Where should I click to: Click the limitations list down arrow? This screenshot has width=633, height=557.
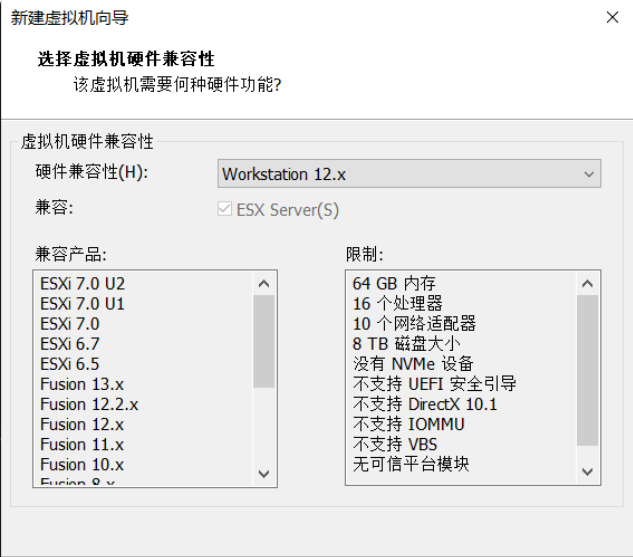click(x=587, y=471)
